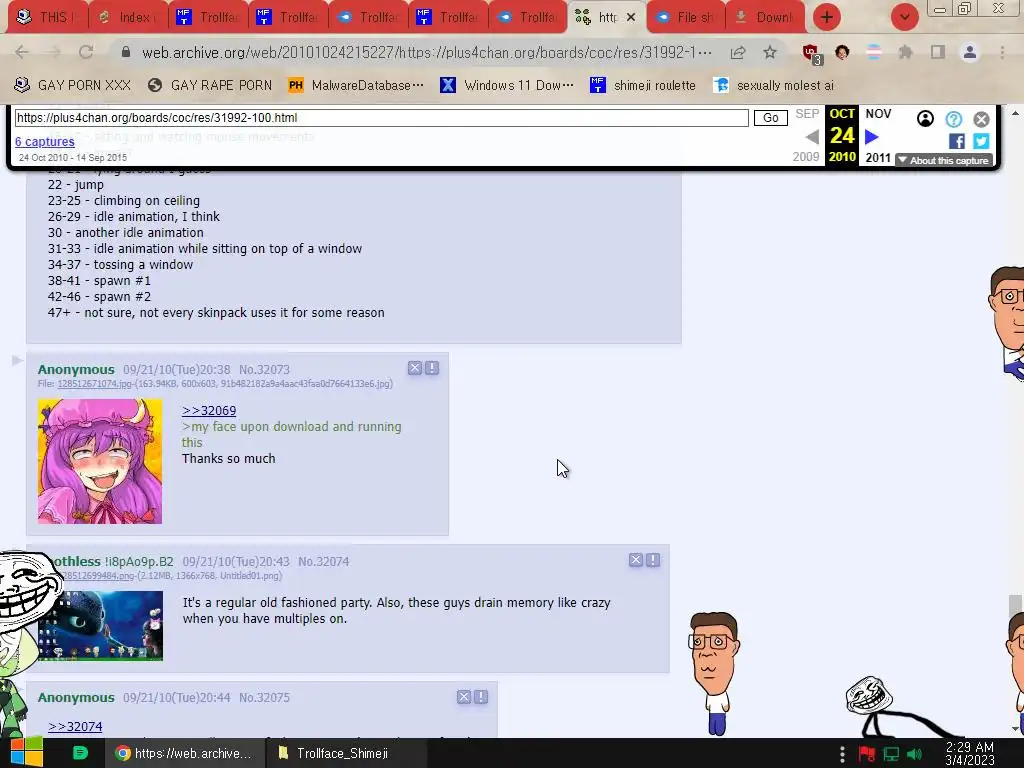Open the Windows Start button

(26, 753)
